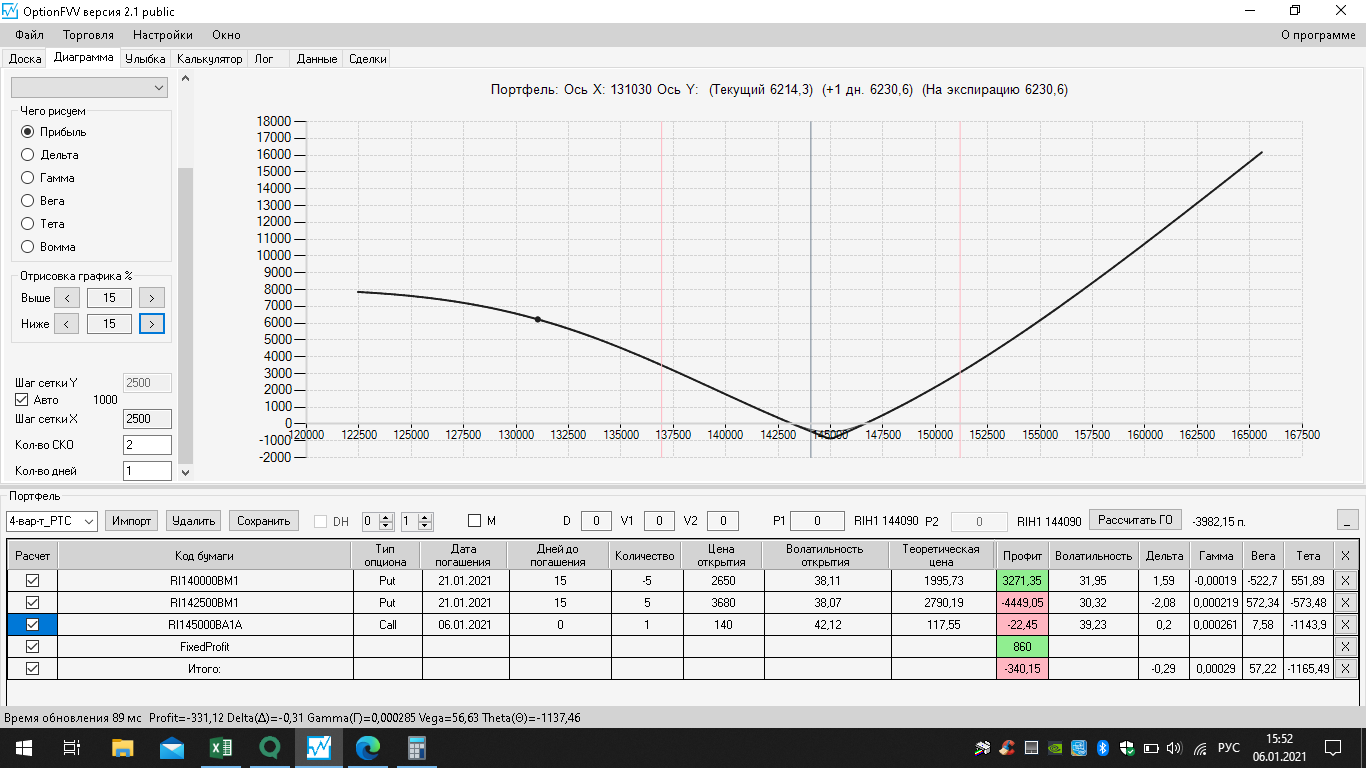Launch File Explorer from the taskbar
Viewport: 1366px width, 768px height.
tap(123, 747)
